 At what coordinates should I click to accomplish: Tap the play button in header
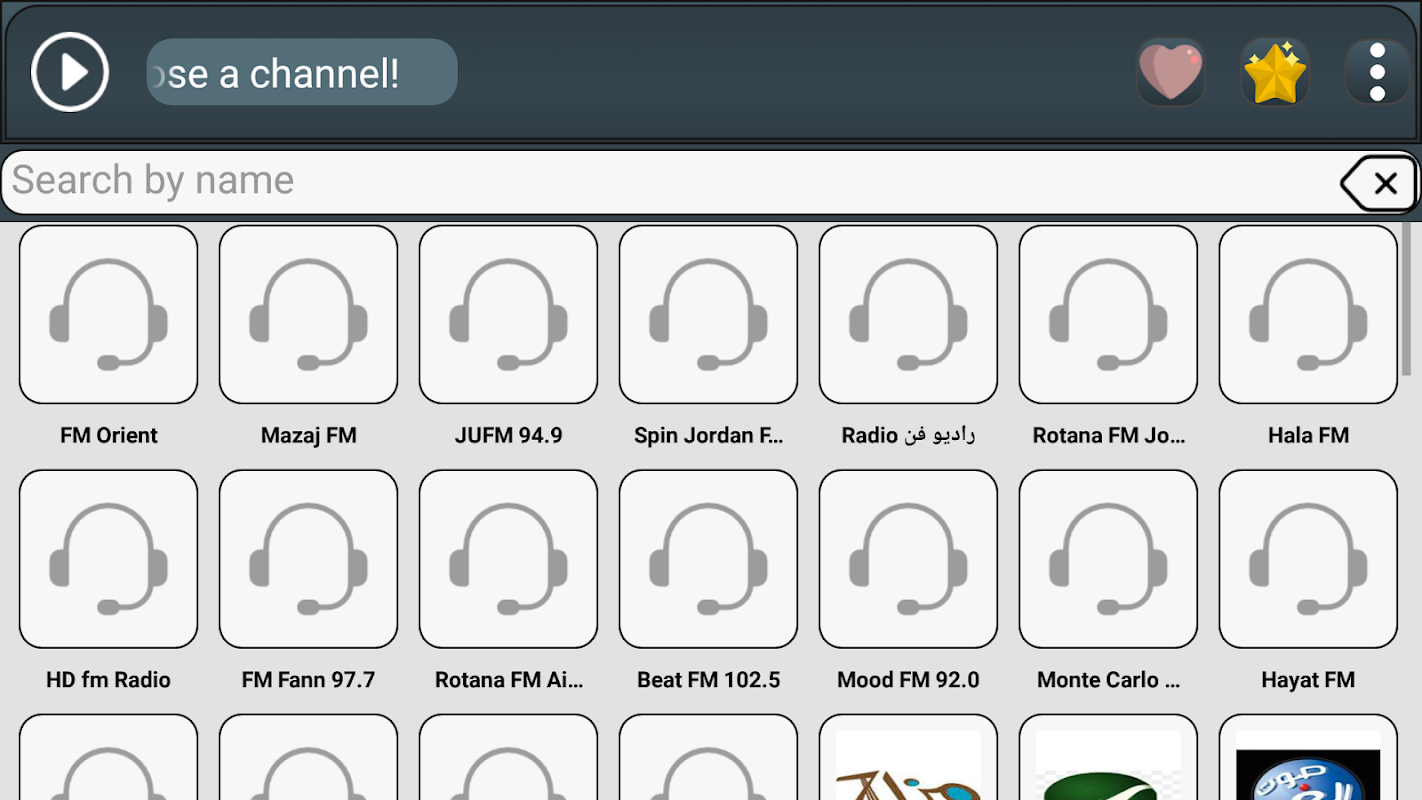(70, 72)
